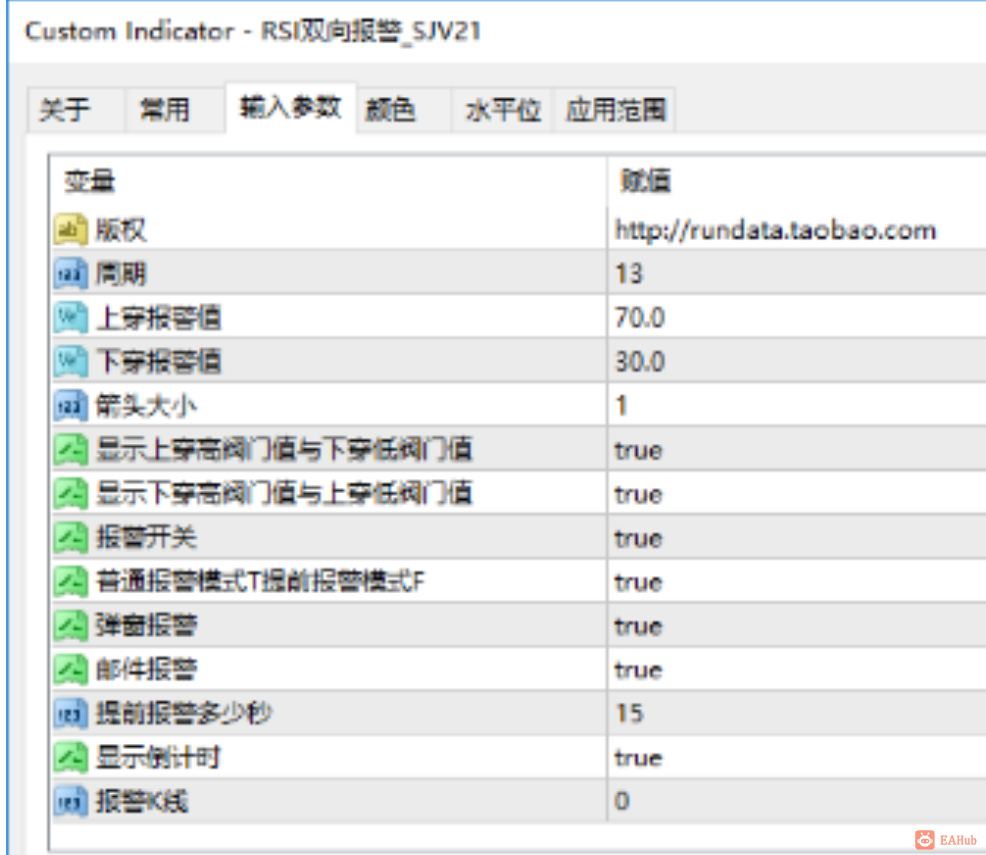Image resolution: width=986 pixels, height=855 pixels.
Task: Open the 应用范围 tab
Action: tap(614, 110)
